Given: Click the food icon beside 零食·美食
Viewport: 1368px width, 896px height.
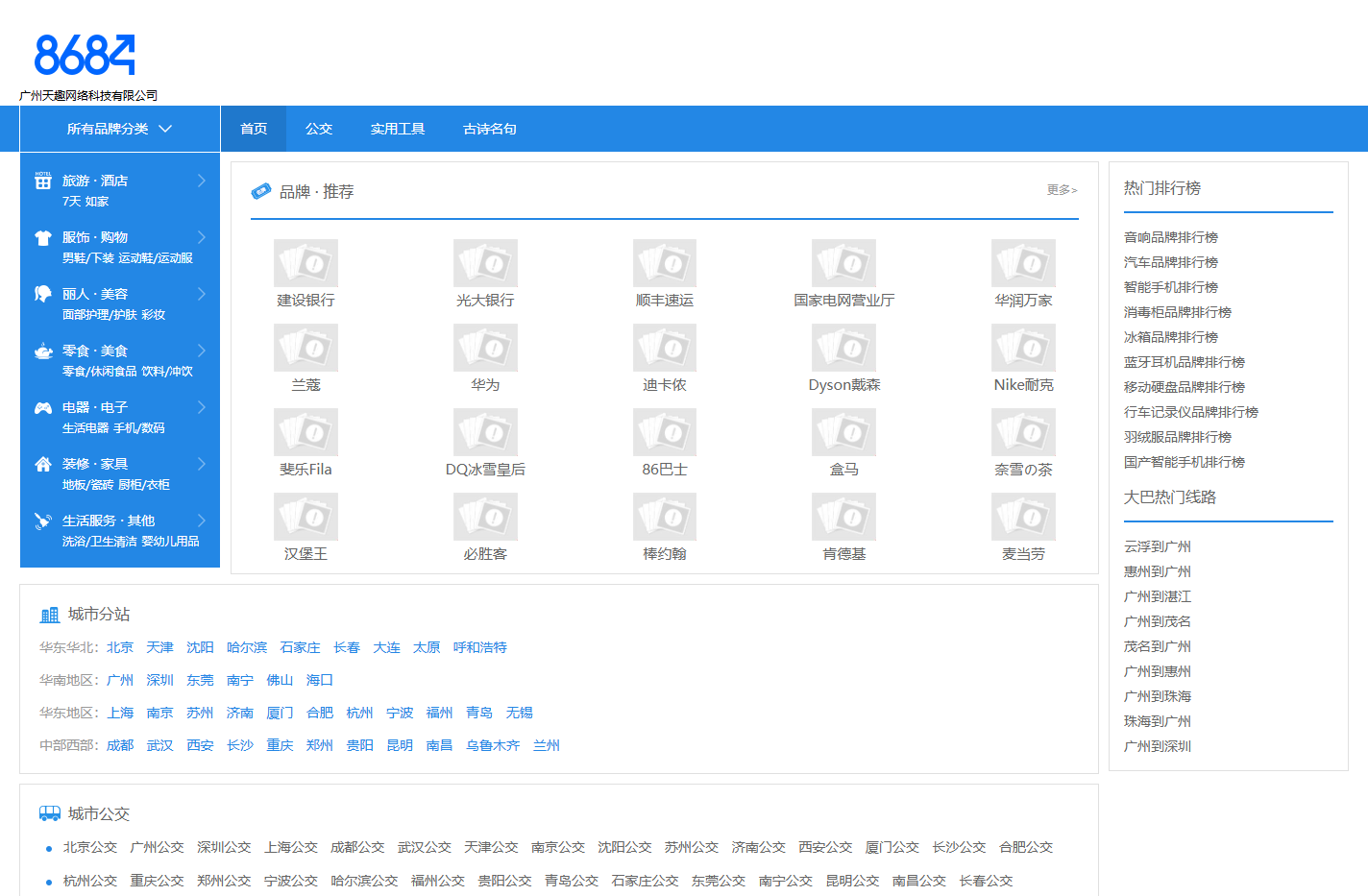Looking at the screenshot, I should click(x=43, y=351).
